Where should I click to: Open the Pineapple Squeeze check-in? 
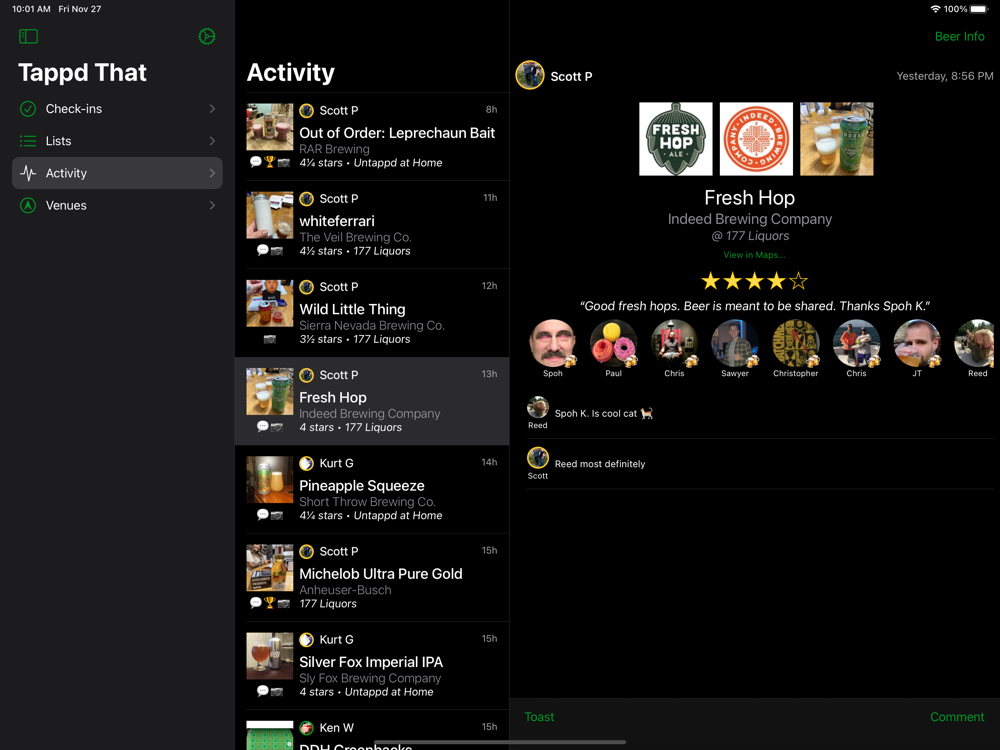(x=372, y=489)
